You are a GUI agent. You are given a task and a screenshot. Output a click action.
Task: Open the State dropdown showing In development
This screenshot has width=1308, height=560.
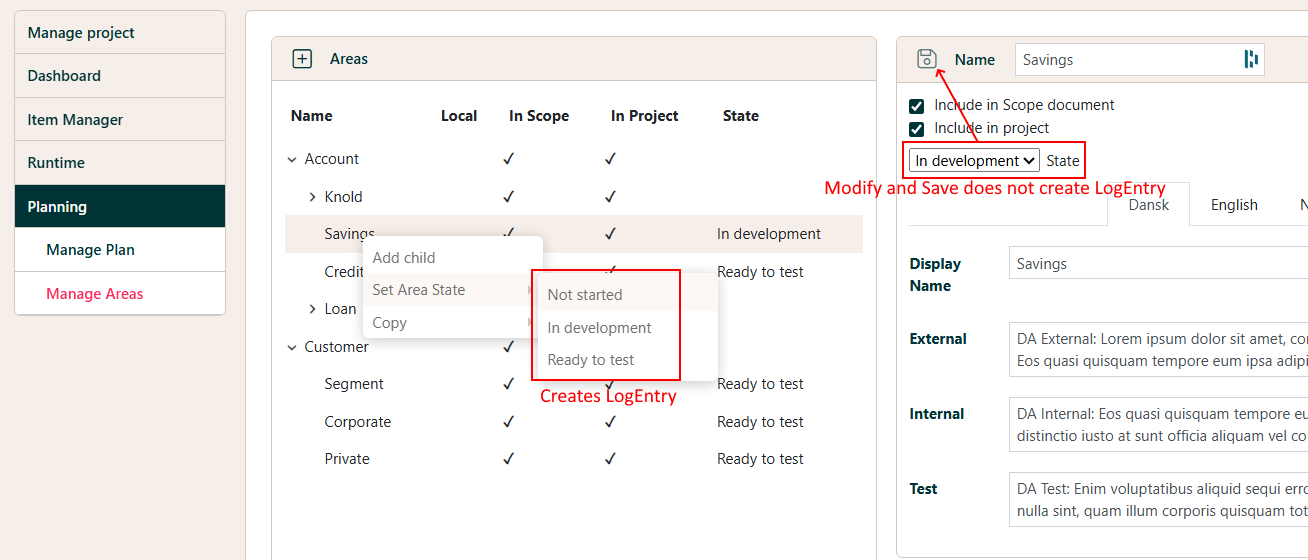[x=974, y=160]
